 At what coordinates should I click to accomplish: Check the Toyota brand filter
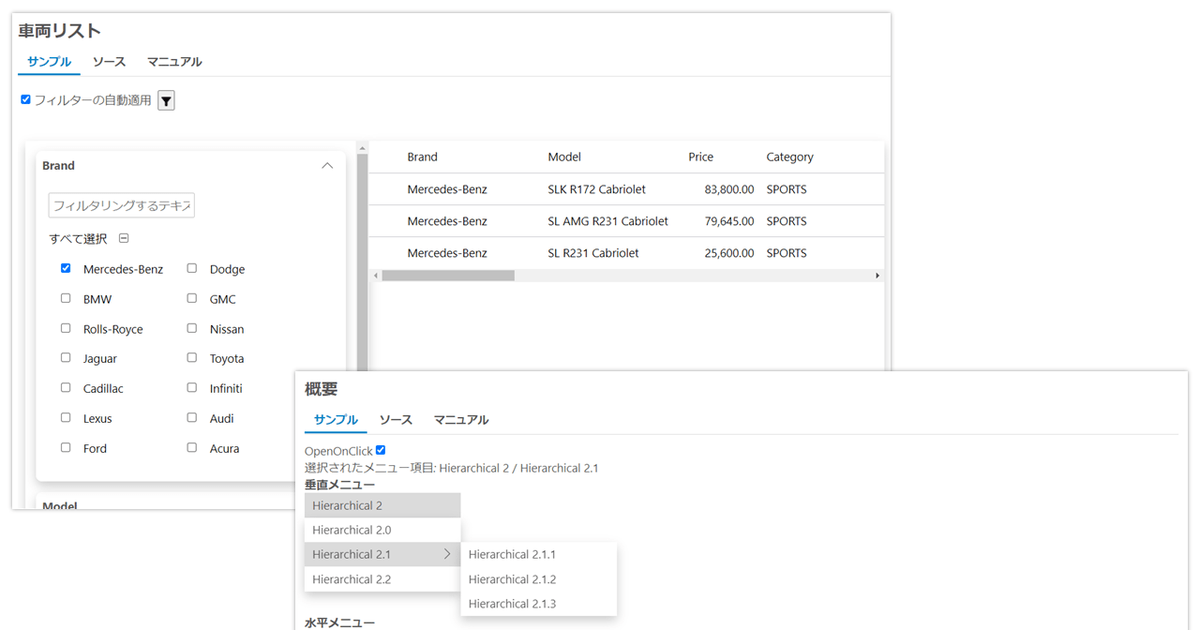[x=191, y=358]
